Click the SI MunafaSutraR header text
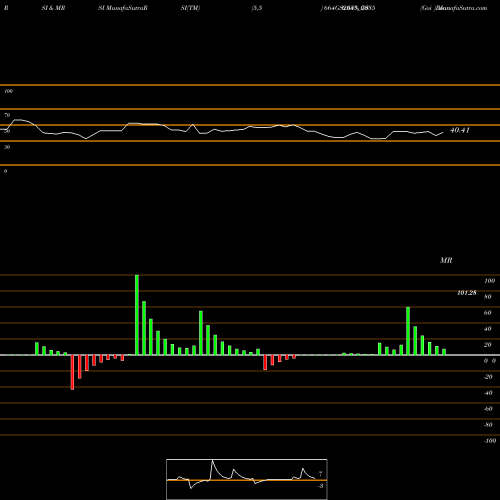 click(123, 8)
